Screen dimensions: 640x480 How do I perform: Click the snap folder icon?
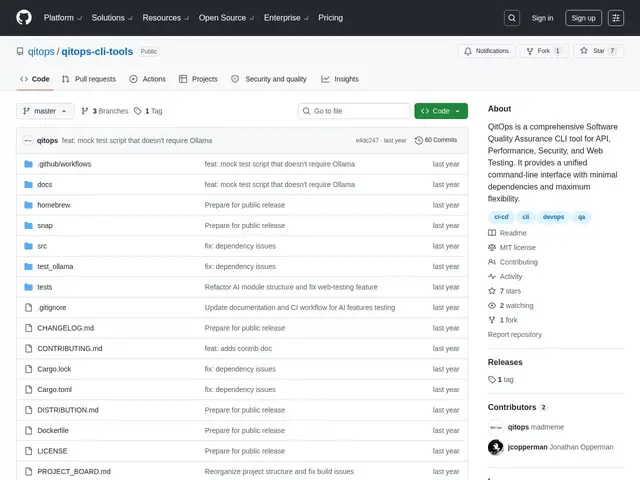(x=28, y=225)
